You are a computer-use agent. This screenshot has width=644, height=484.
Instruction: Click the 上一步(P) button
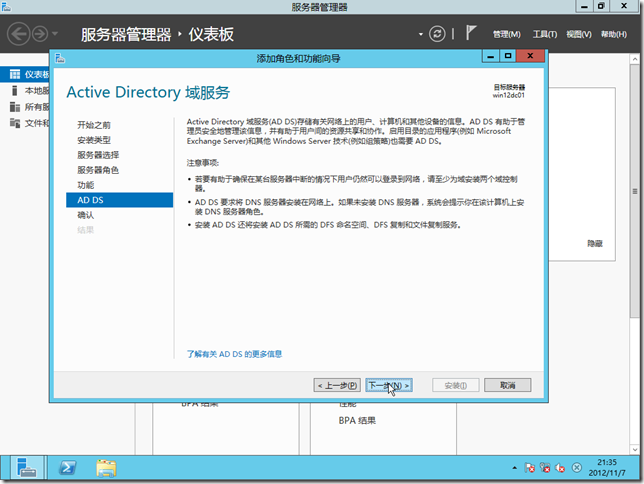(337, 385)
